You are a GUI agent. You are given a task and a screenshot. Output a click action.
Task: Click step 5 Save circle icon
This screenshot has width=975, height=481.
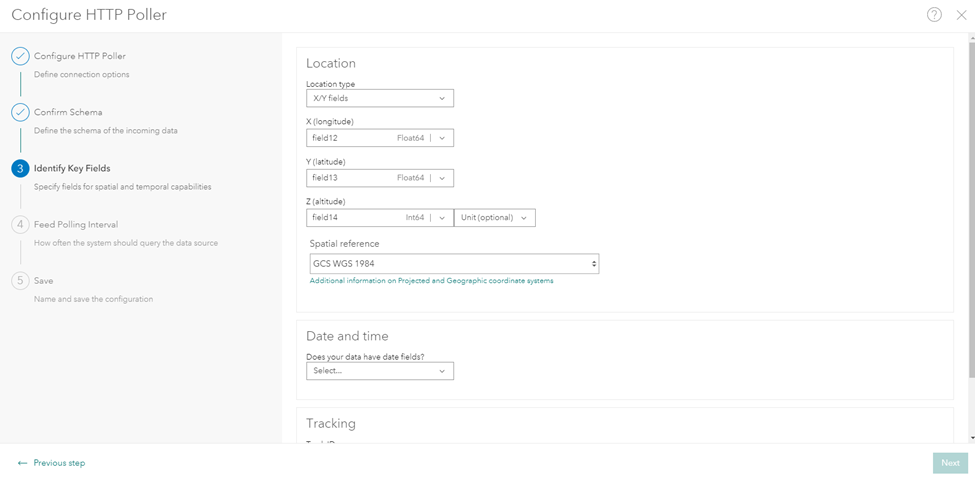20,280
